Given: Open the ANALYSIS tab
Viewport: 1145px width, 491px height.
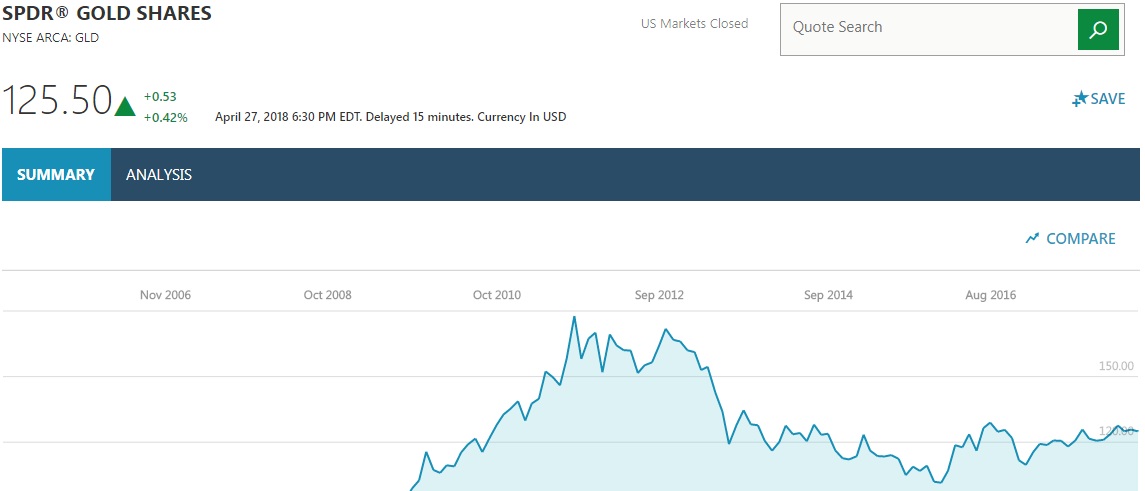Looking at the screenshot, I should (158, 175).
